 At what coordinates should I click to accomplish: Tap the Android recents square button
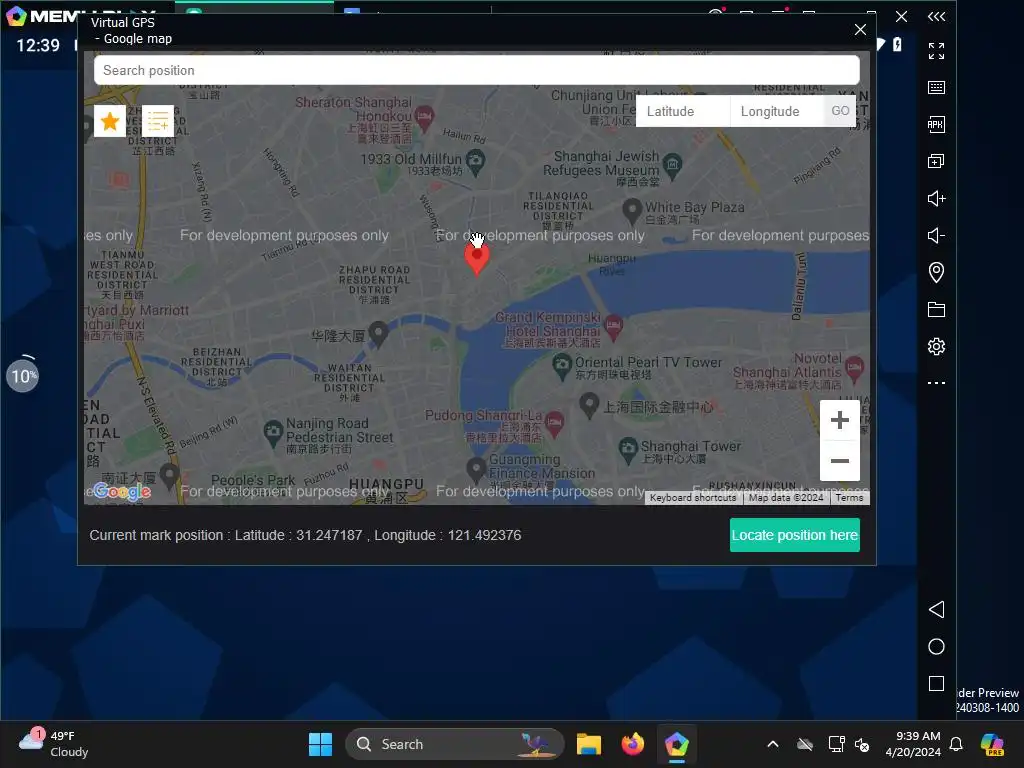click(x=936, y=684)
